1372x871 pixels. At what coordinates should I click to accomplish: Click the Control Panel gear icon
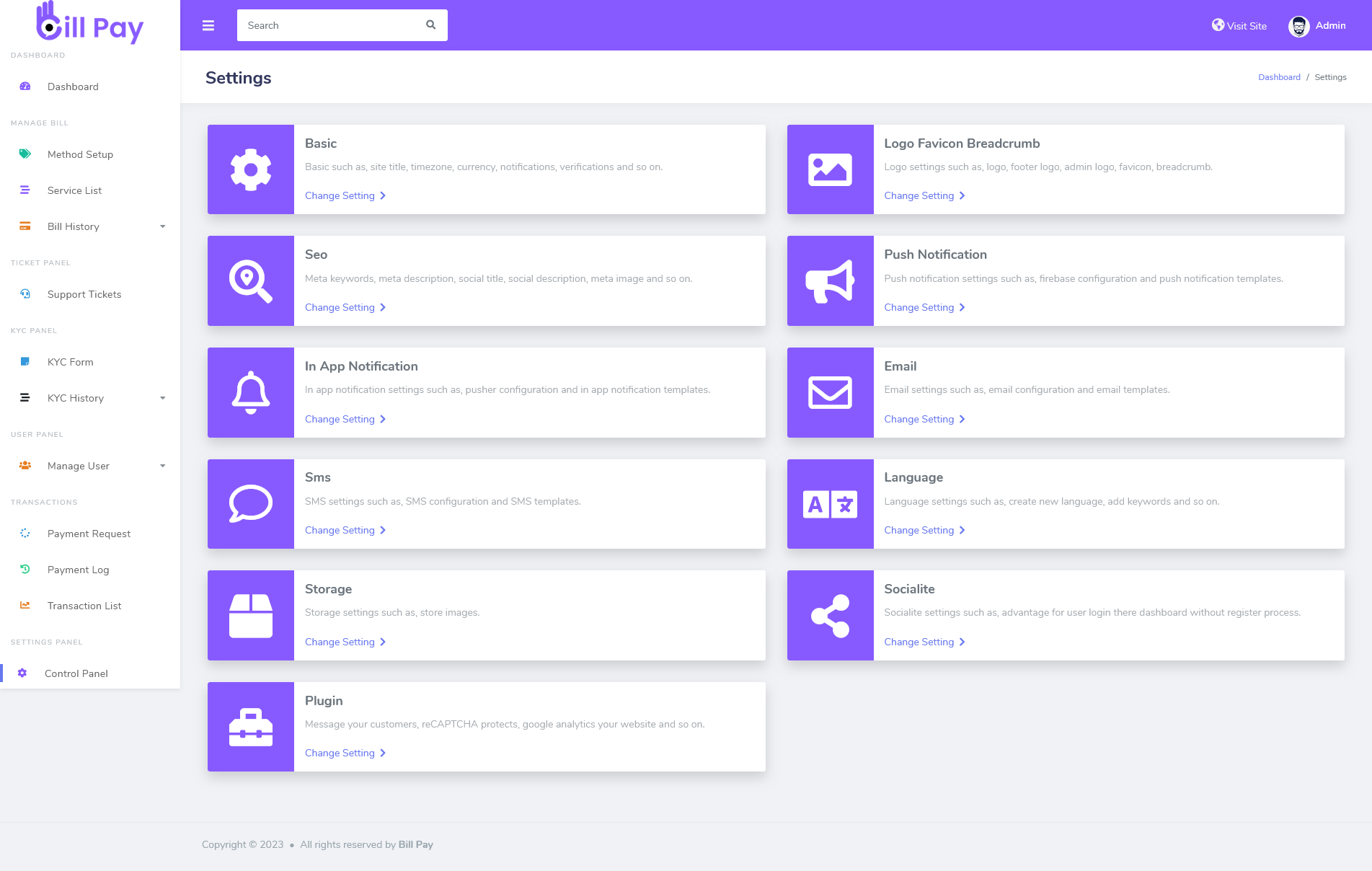click(22, 673)
